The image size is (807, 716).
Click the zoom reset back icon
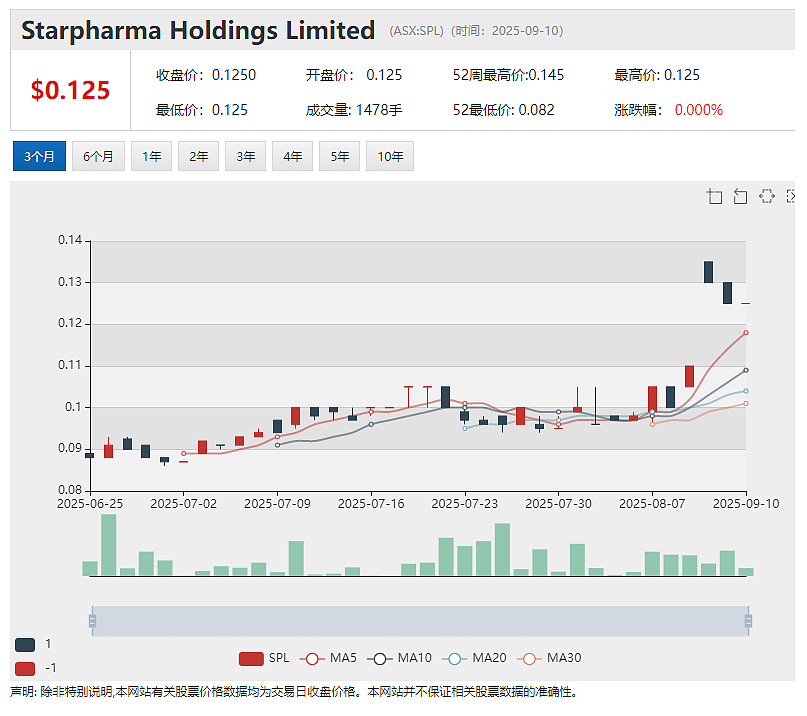(x=740, y=197)
